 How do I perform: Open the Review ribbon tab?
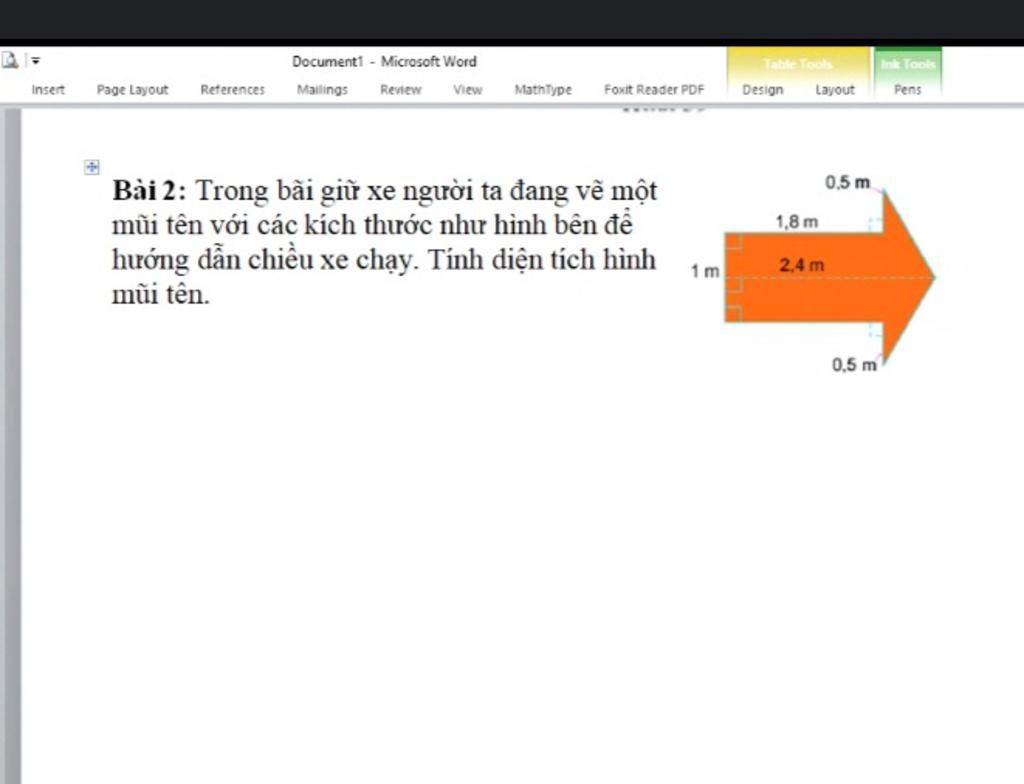click(x=400, y=90)
